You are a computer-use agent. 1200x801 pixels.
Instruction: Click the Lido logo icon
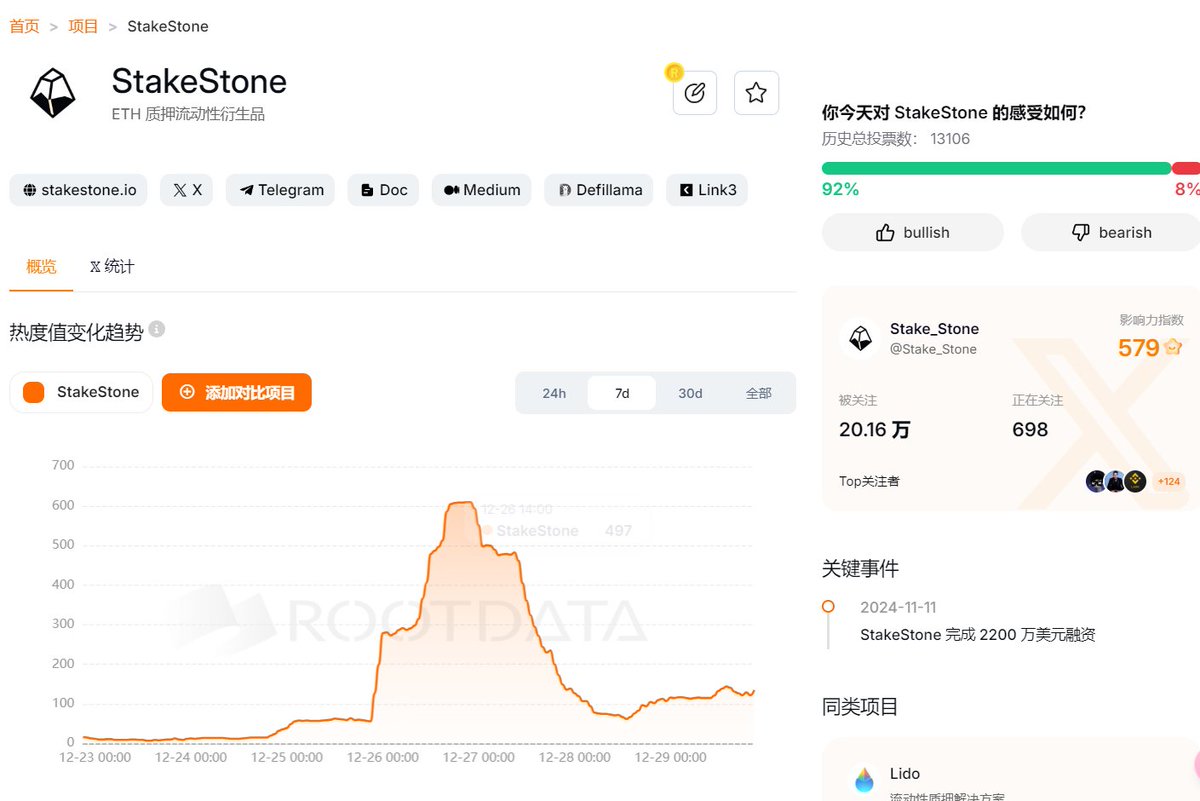click(864, 780)
